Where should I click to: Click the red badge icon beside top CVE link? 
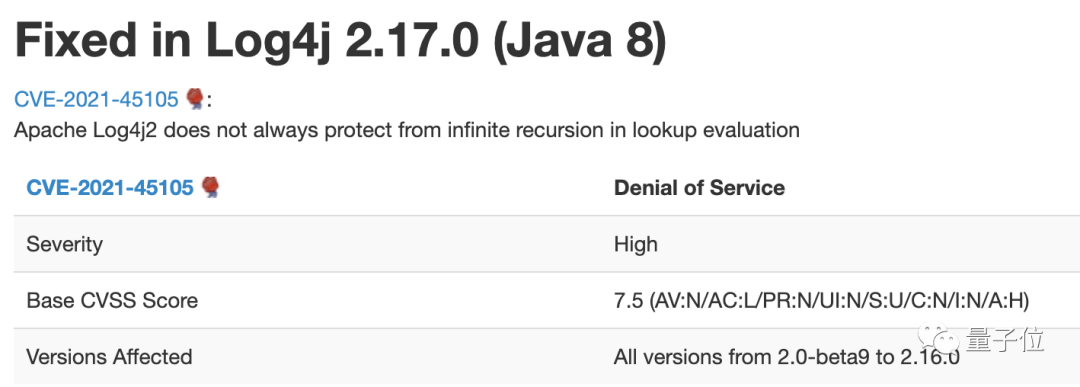195,99
